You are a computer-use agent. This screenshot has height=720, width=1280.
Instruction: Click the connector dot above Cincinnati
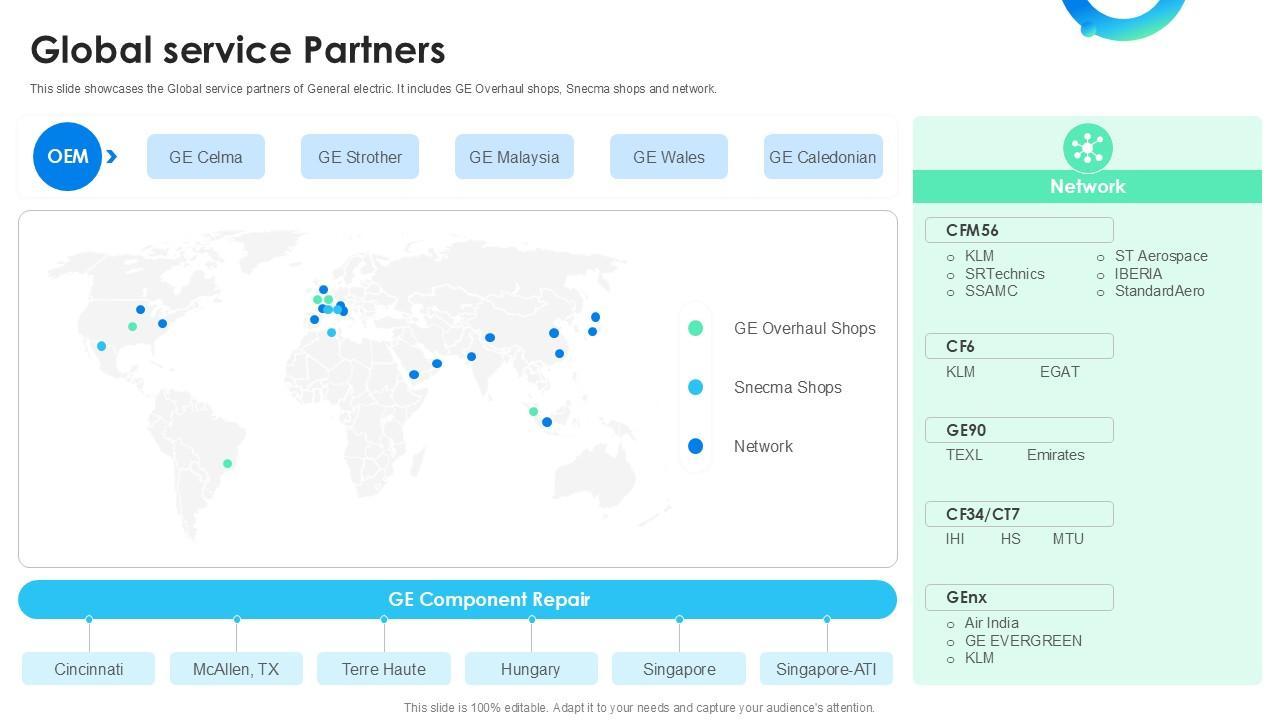click(89, 619)
